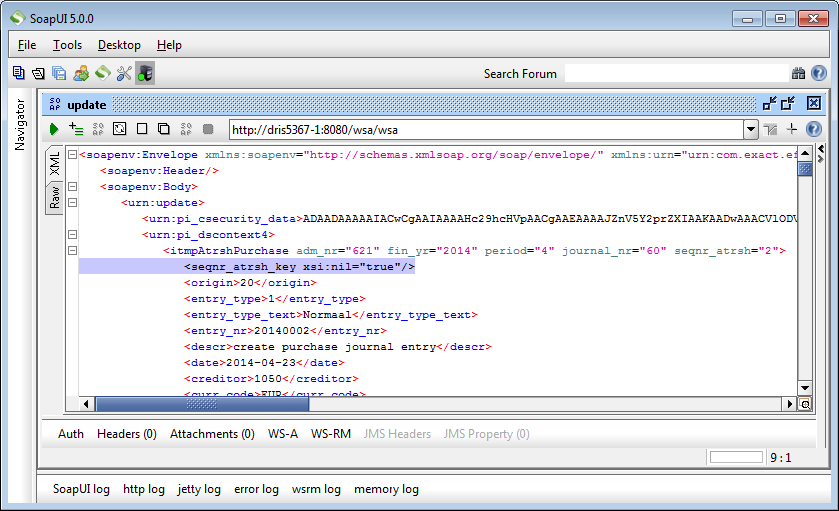This screenshot has width=839, height=511.
Task: Click the horizontal scrollbar right arrow
Action: [x=789, y=404]
